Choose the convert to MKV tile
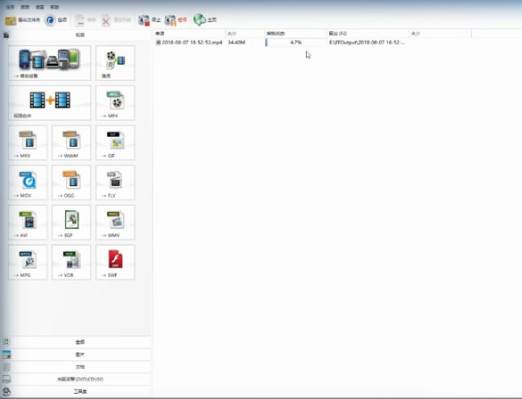The height and width of the screenshot is (399, 522). point(28,143)
